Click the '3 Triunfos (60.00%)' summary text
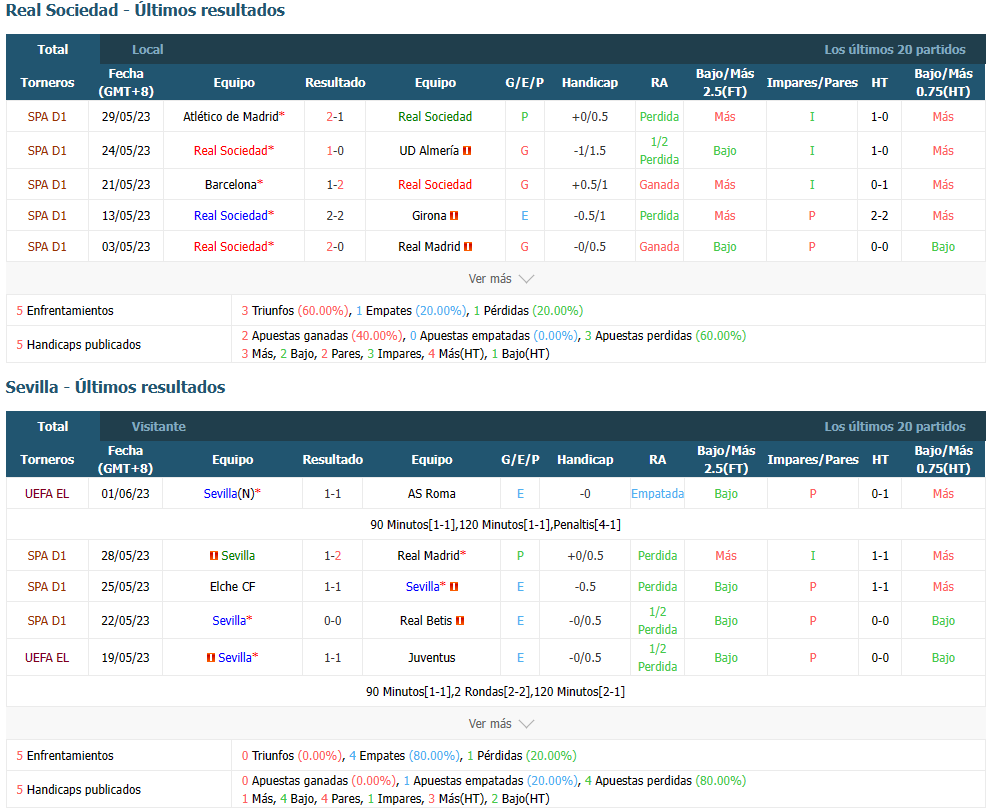 point(295,311)
